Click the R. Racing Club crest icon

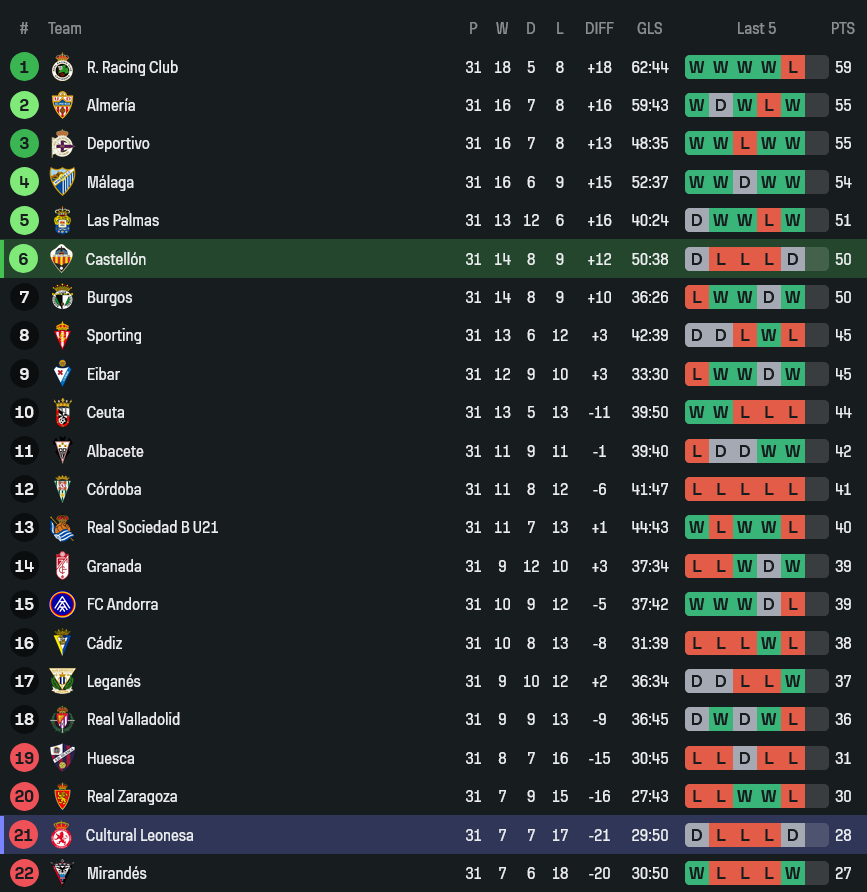click(62, 67)
